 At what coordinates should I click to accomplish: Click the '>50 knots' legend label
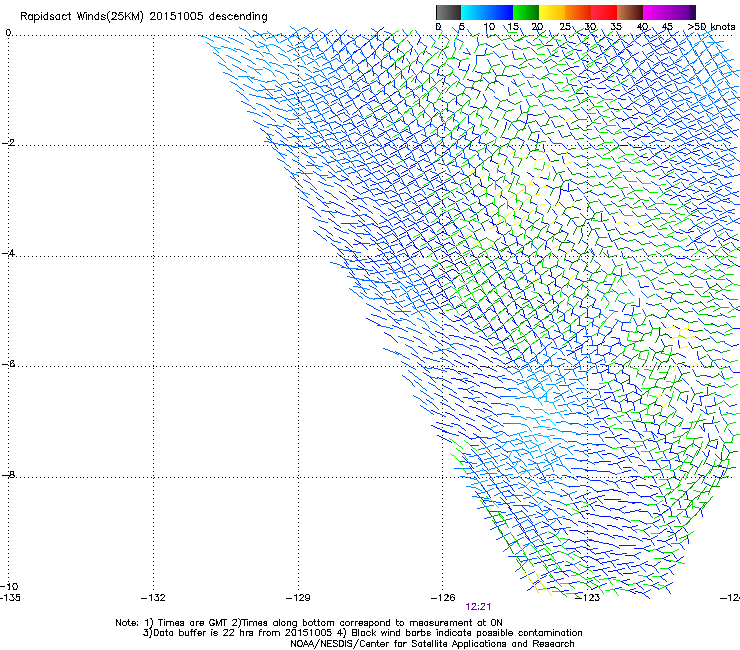pyautogui.click(x=711, y=27)
